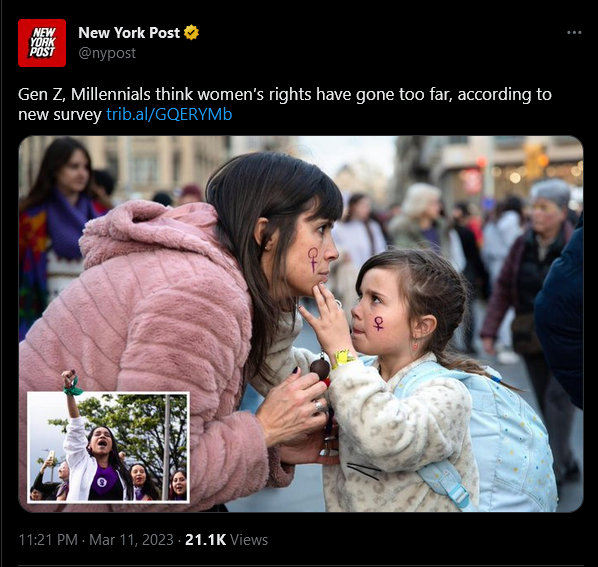
Task: Click the New York Post display name
Action: click(x=129, y=33)
